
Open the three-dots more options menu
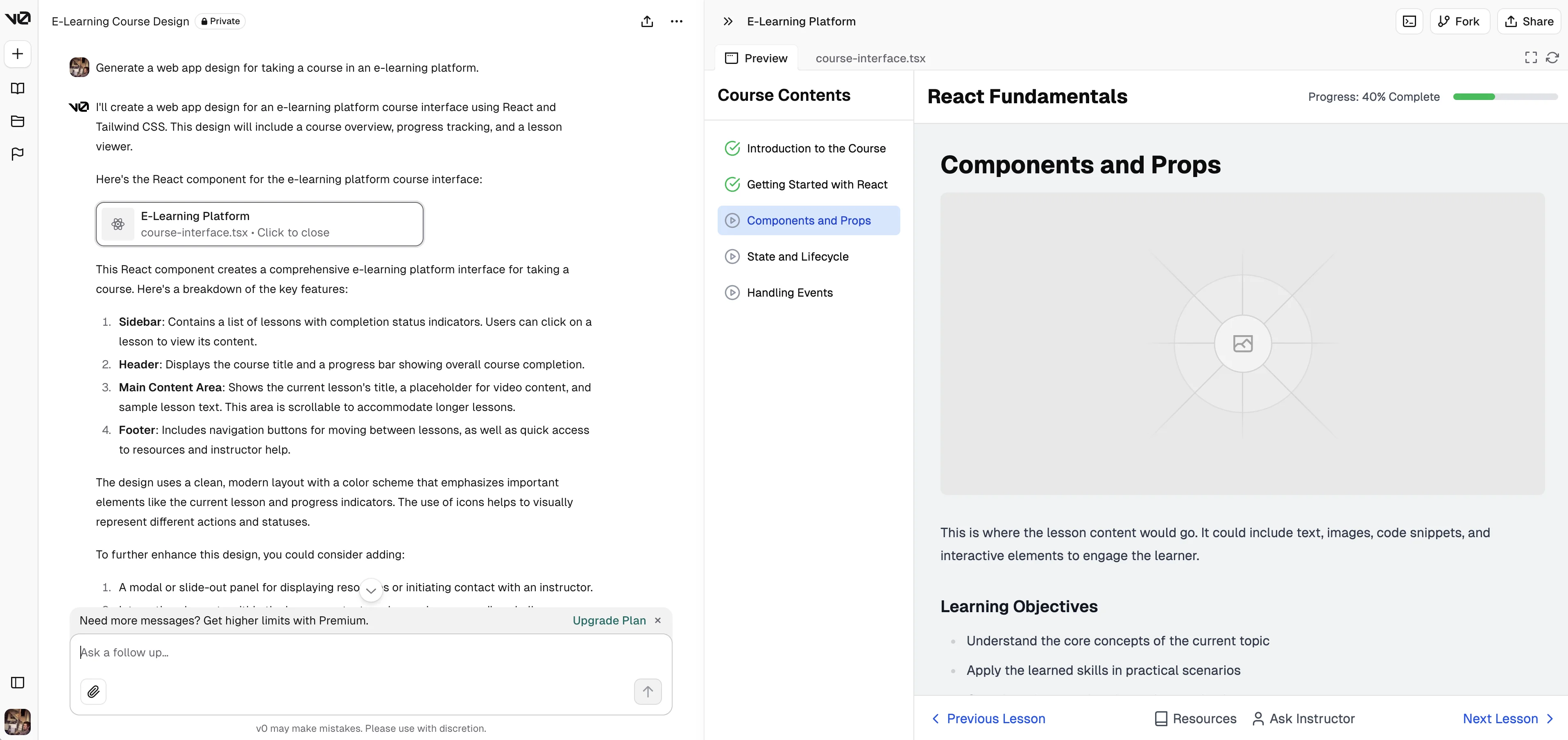[x=676, y=21]
